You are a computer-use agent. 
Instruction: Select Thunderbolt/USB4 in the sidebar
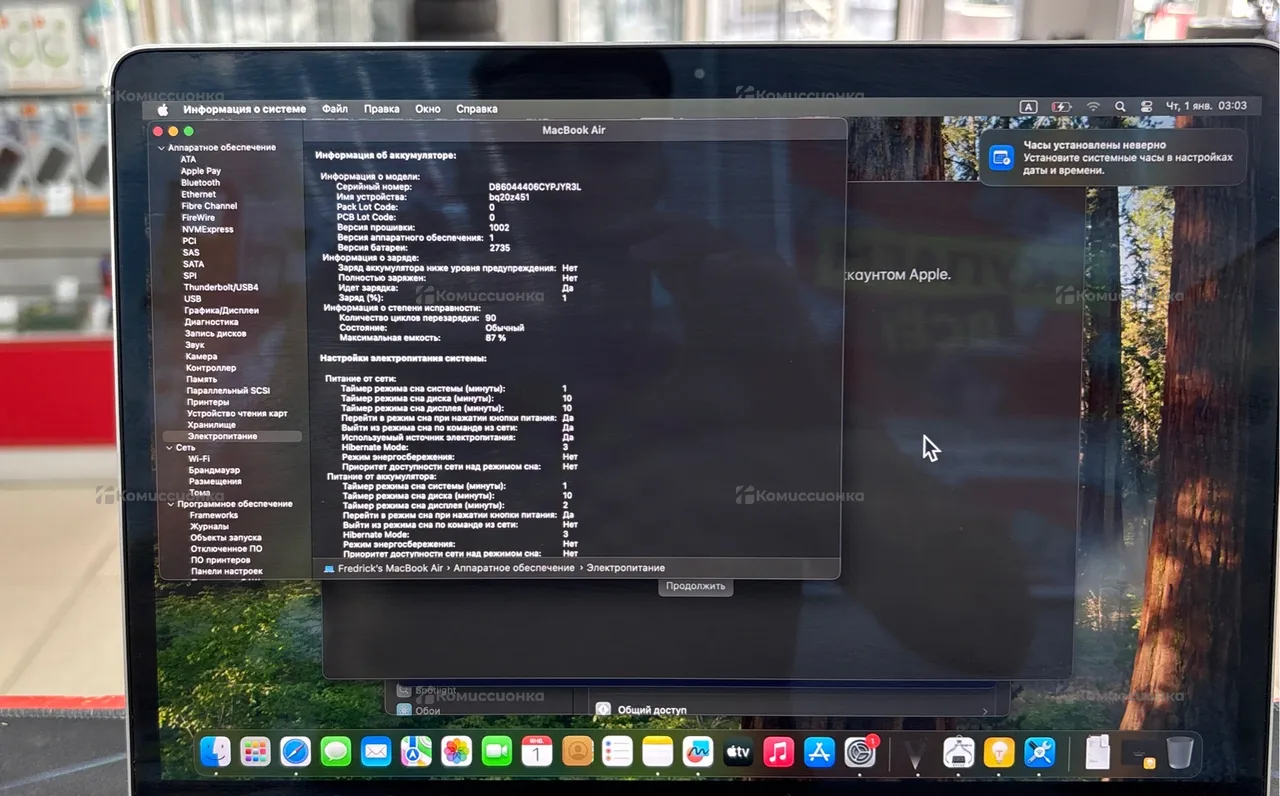click(221, 287)
